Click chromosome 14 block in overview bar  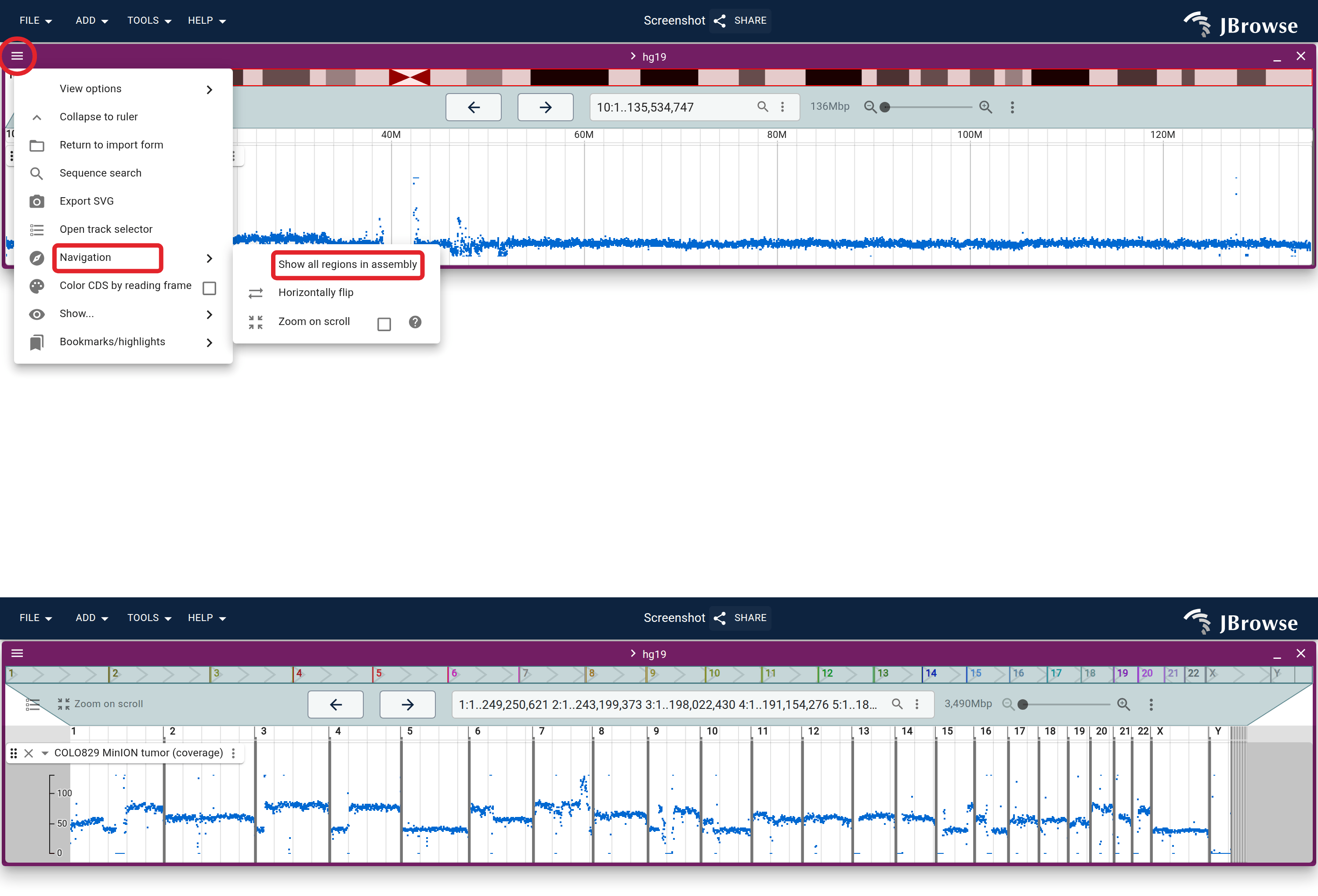[943, 674]
